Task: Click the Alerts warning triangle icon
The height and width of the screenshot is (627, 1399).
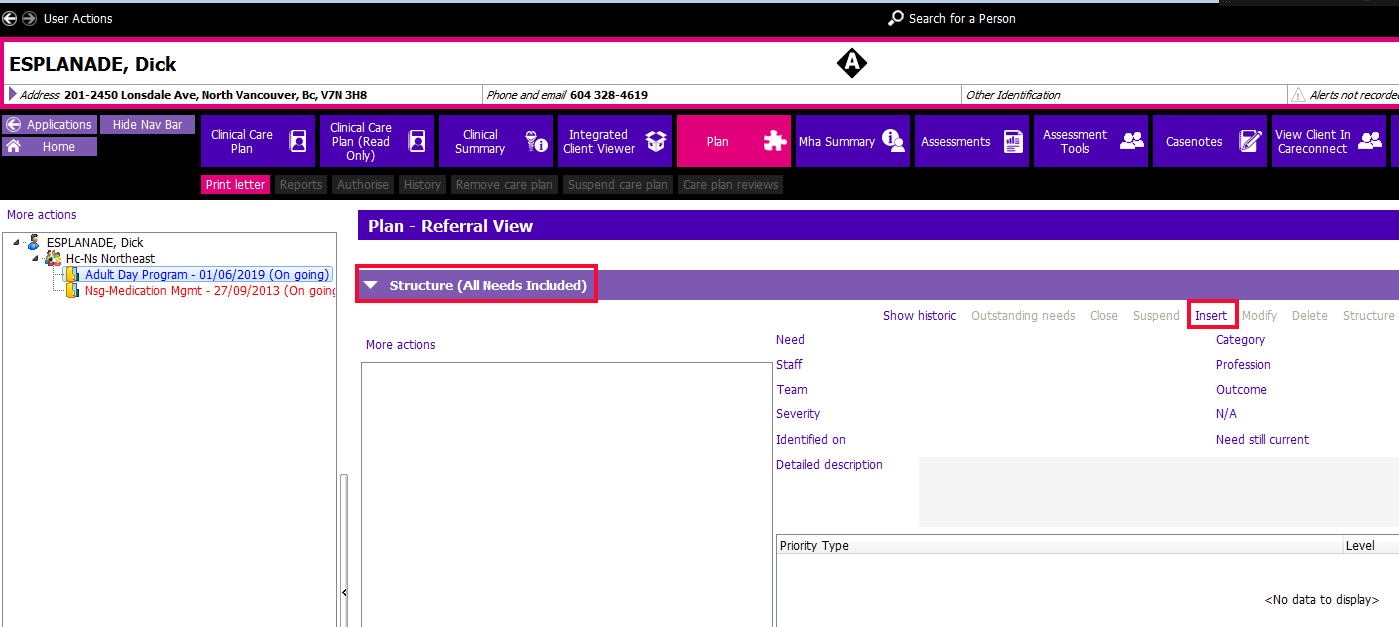Action: (1298, 95)
